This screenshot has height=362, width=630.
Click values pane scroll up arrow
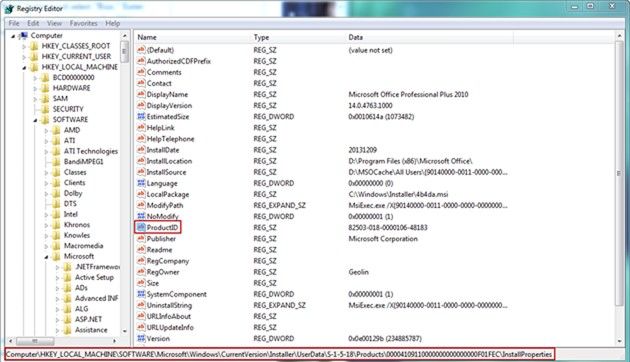tap(619, 36)
